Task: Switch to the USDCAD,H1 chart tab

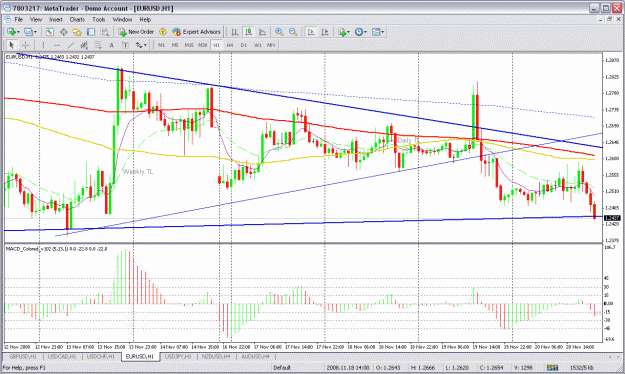Action: (62, 356)
